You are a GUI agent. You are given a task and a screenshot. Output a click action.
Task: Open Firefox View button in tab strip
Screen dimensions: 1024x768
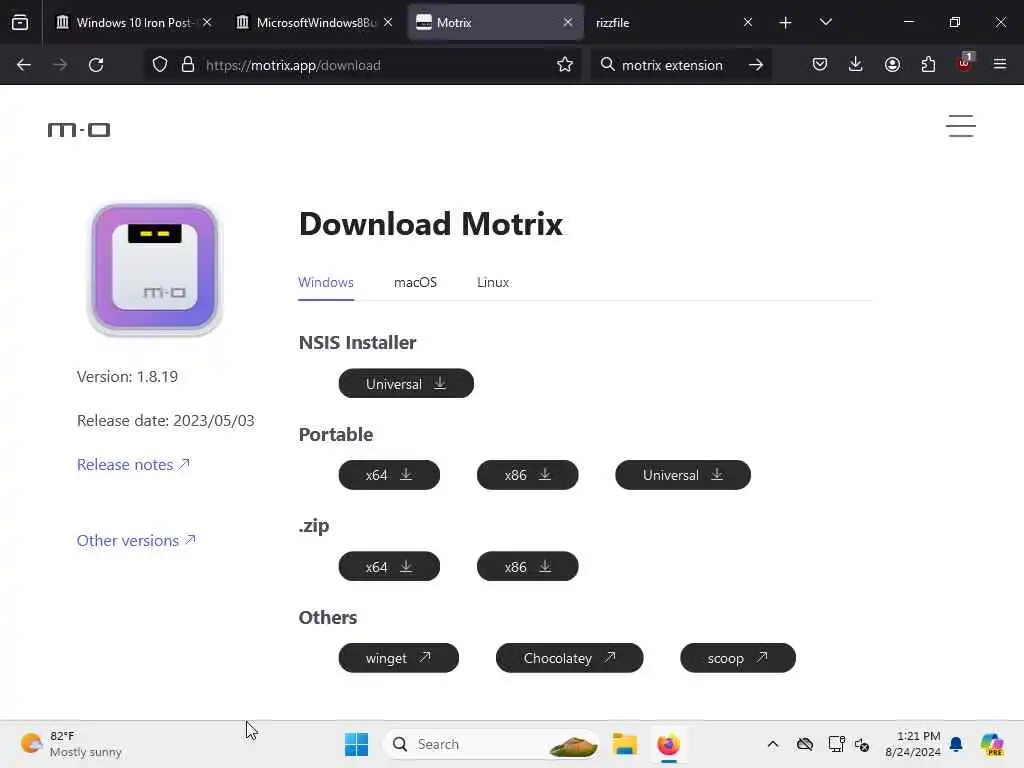point(20,22)
